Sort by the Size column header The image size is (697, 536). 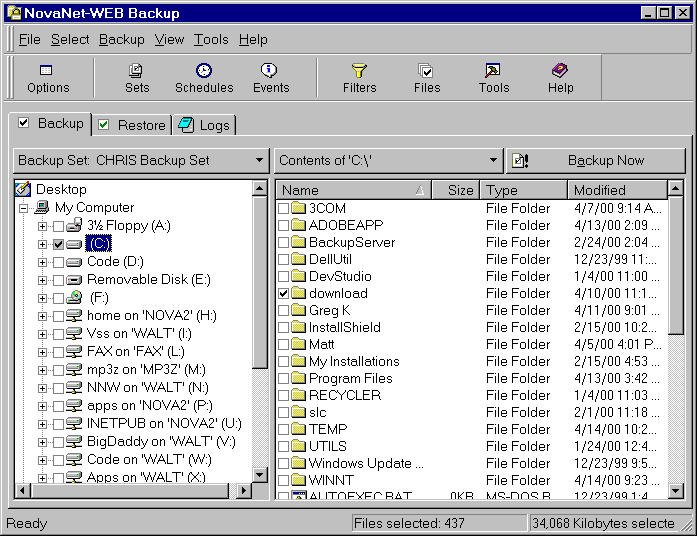pos(456,190)
